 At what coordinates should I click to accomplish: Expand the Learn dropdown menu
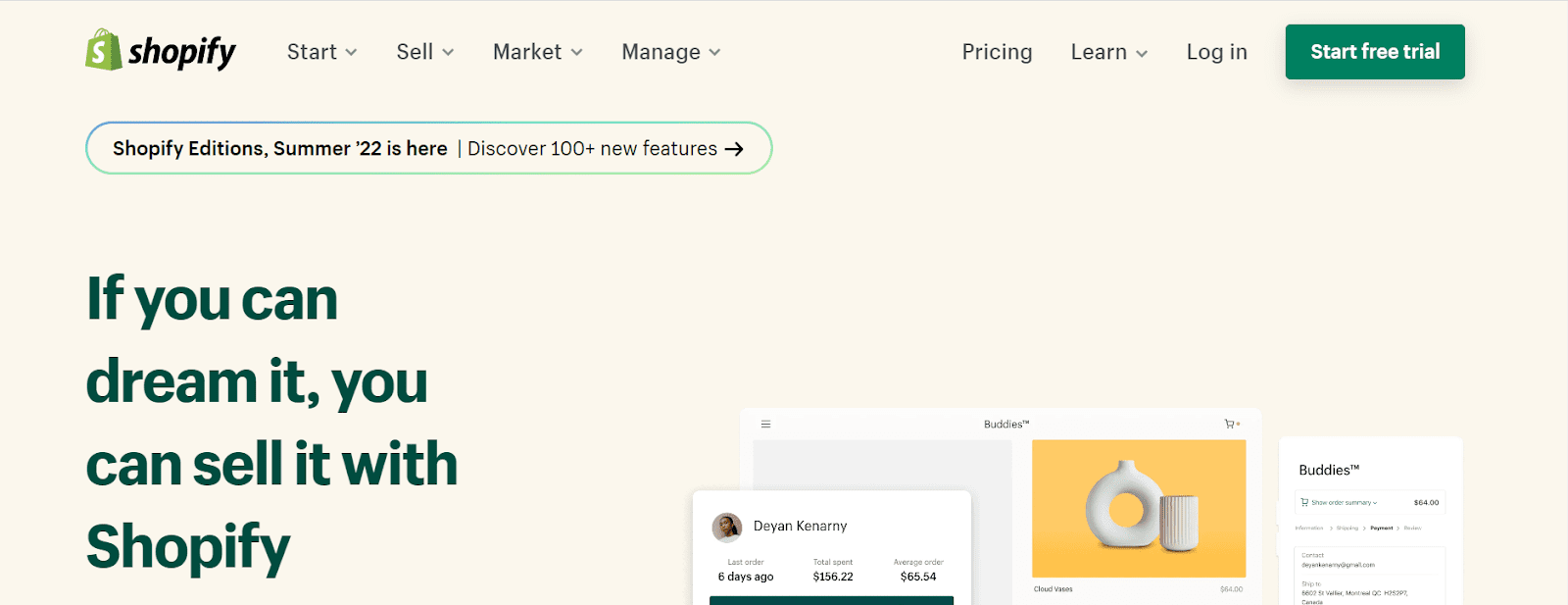point(1108,52)
